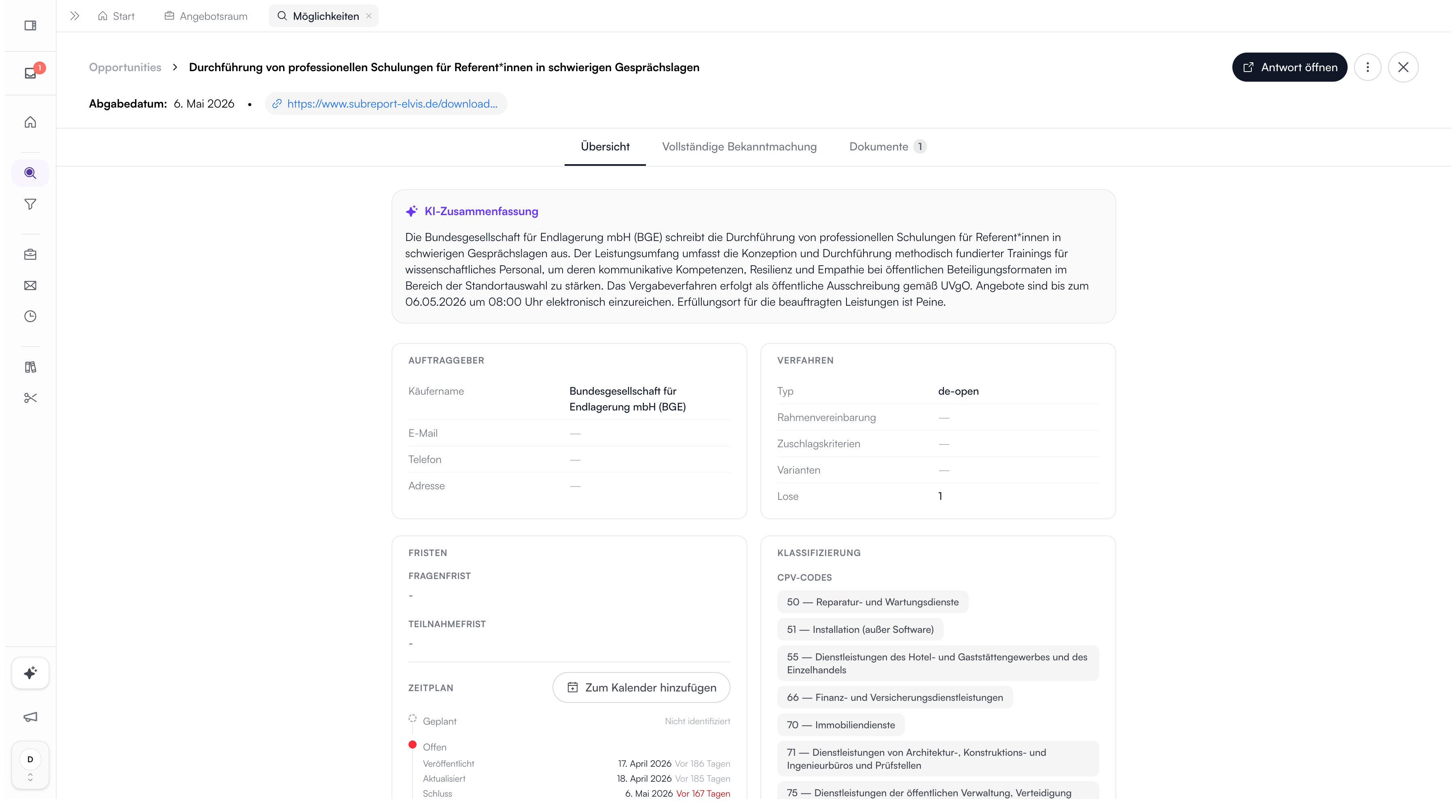
Task: Click Zum Kalender hinzufügen button
Action: [641, 688]
